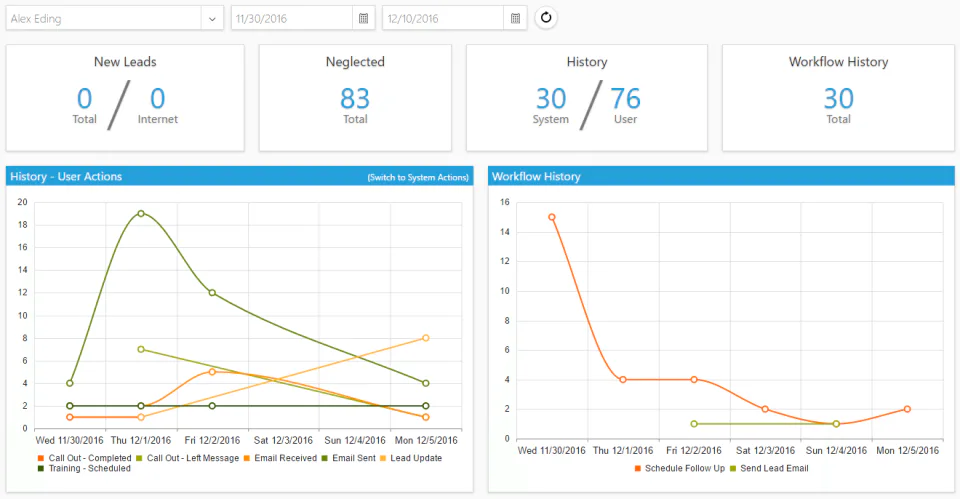The width and height of the screenshot is (960, 499).
Task: Toggle Email Received legend series
Action: point(280,458)
